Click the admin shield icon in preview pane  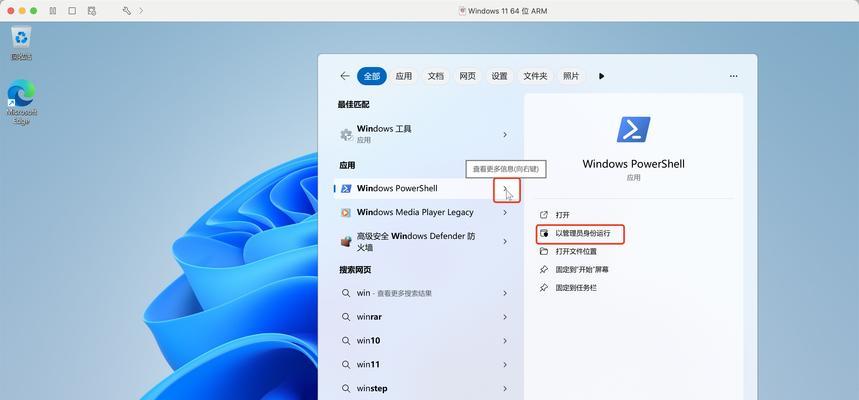pyautogui.click(x=543, y=233)
